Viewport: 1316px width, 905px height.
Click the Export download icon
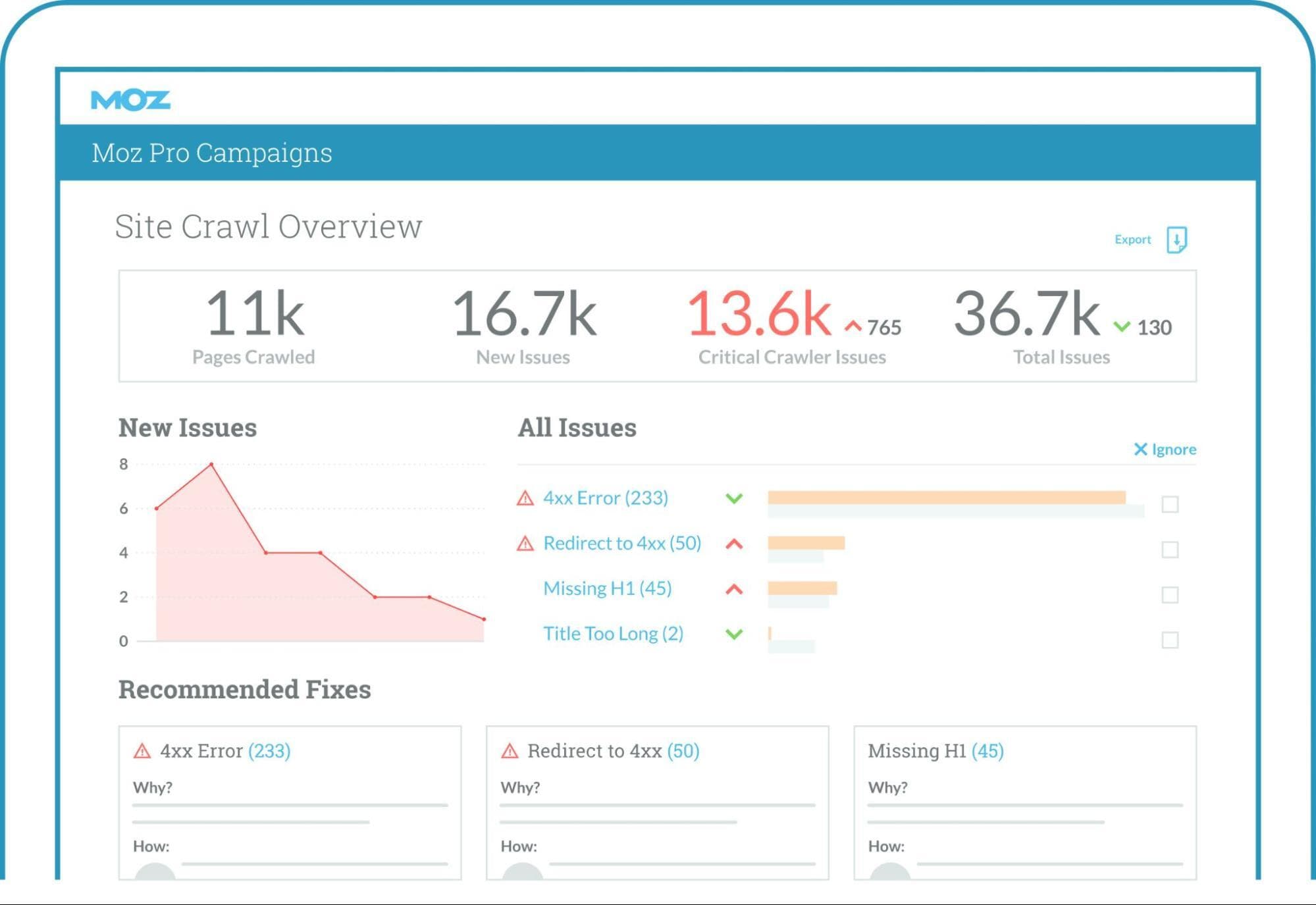tap(1176, 240)
